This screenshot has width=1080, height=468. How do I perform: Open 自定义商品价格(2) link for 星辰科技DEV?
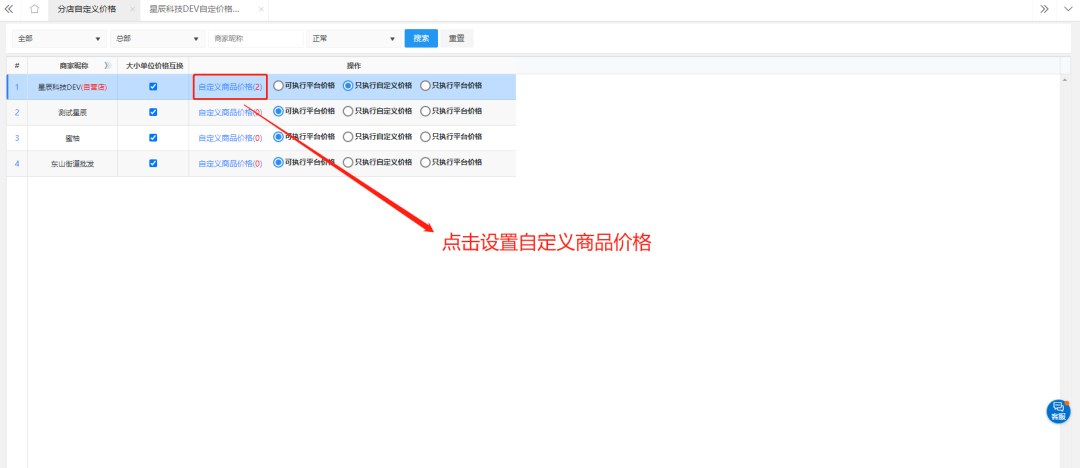tap(230, 87)
